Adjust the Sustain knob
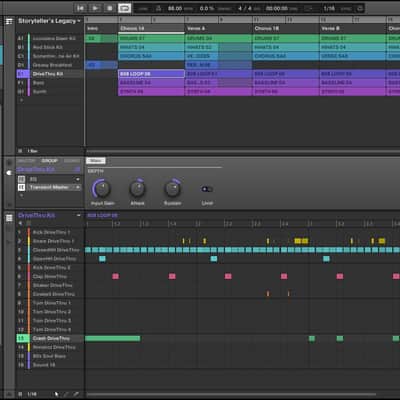The image size is (400, 400). click(173, 189)
